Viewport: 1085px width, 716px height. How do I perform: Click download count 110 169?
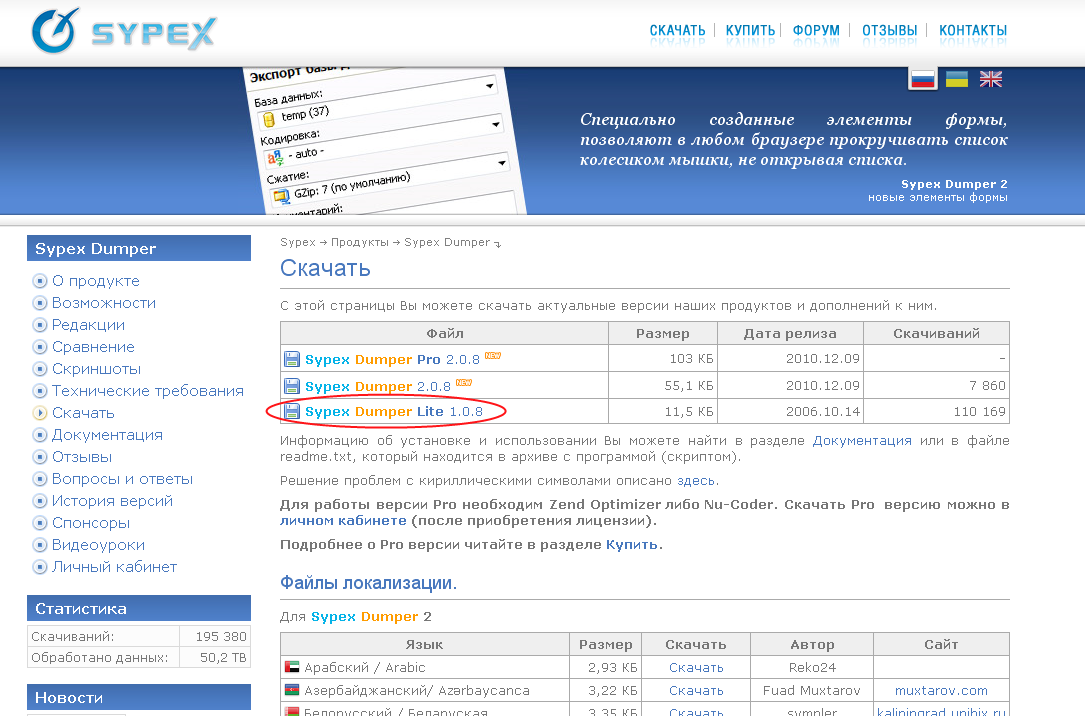(979, 412)
